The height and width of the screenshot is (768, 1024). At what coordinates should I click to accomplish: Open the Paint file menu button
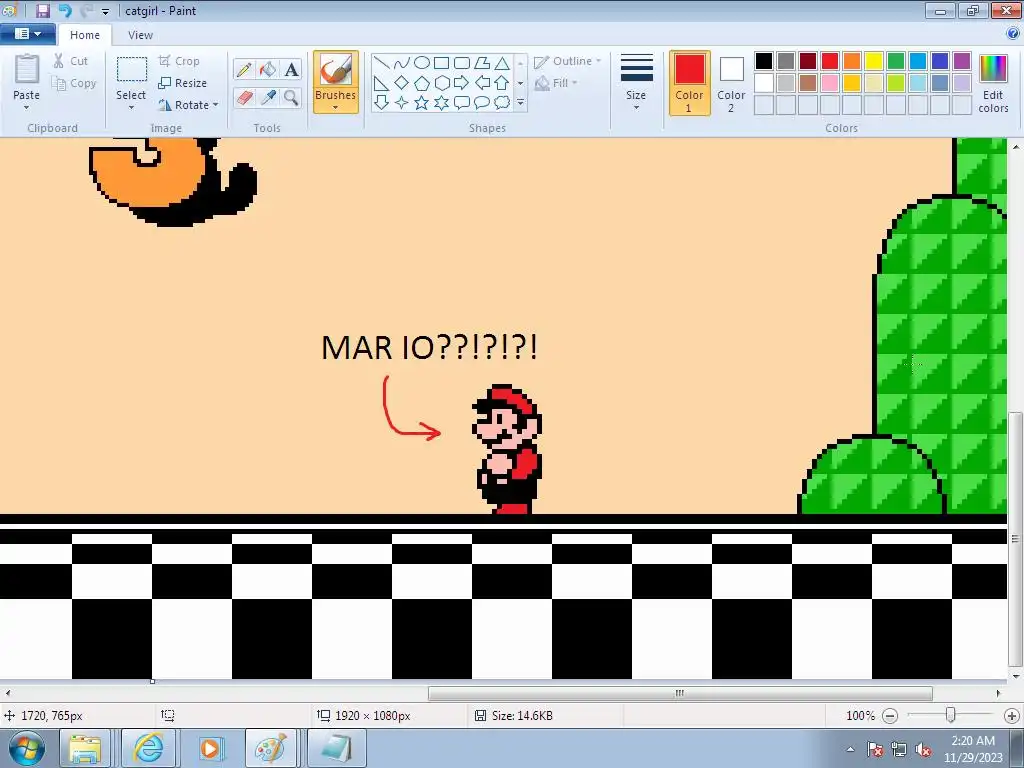point(27,34)
